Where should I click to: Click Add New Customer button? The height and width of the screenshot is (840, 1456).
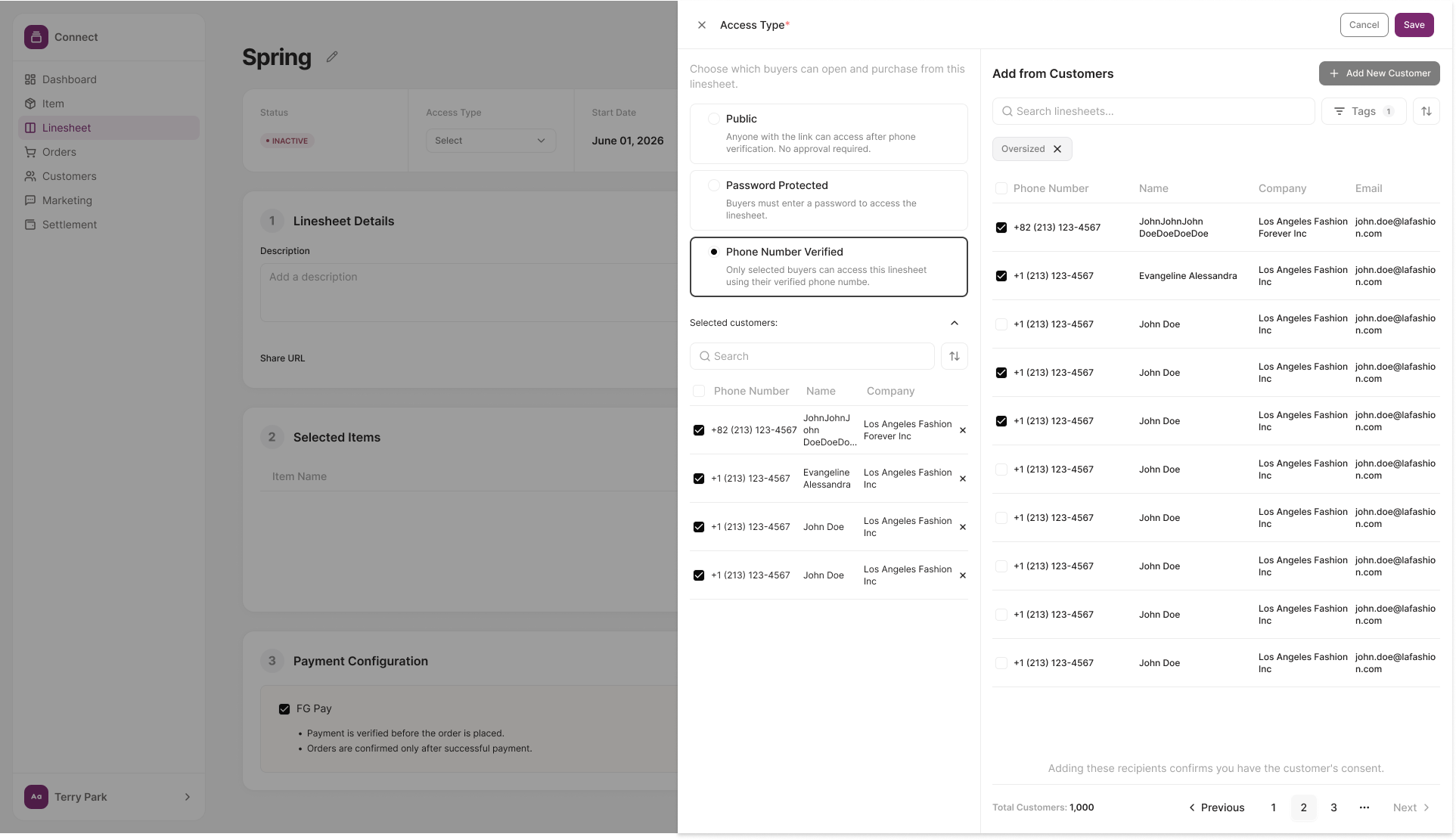pyautogui.click(x=1380, y=73)
